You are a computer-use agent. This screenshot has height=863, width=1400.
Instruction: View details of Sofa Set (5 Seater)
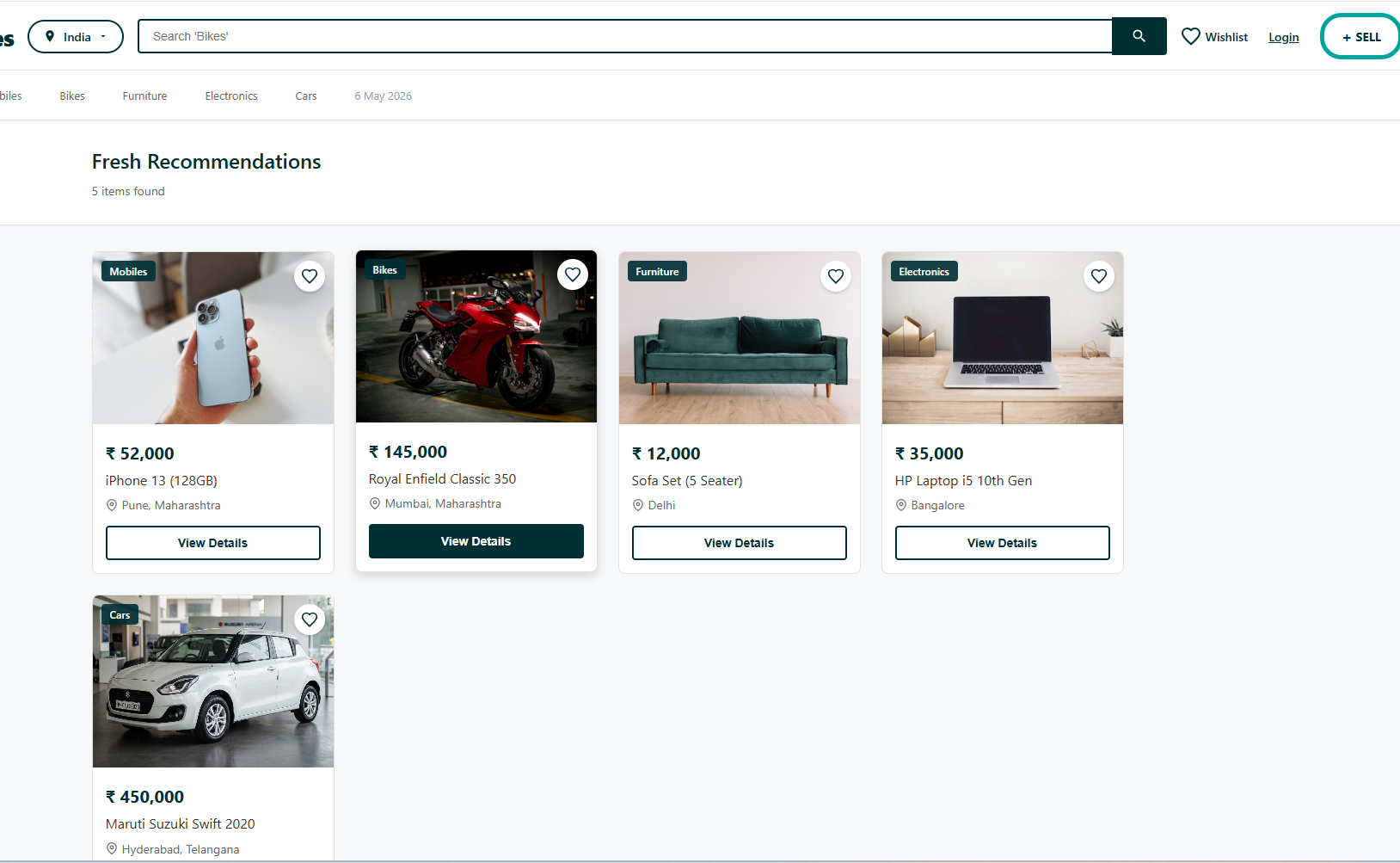click(740, 543)
